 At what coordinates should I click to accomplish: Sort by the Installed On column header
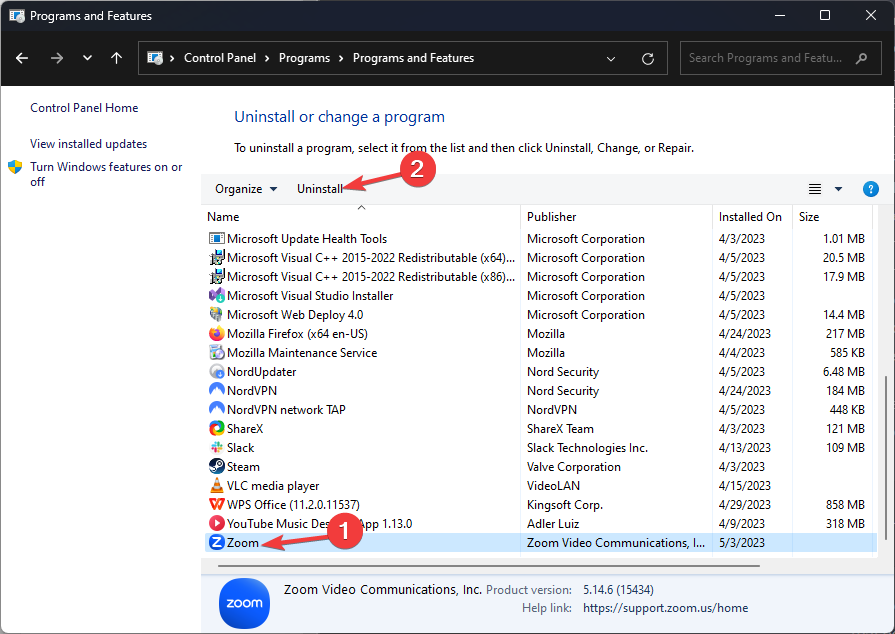point(750,217)
